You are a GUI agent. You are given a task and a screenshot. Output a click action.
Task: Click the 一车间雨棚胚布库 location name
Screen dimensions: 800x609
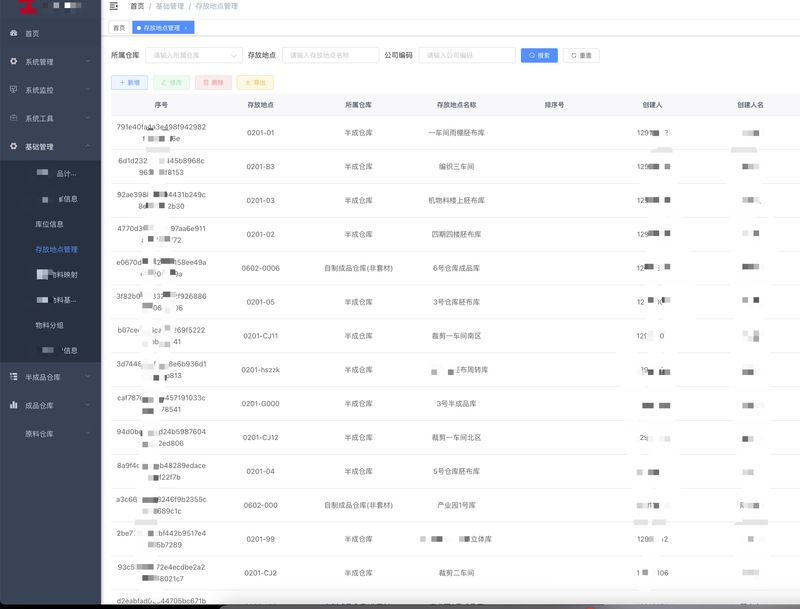click(x=457, y=133)
